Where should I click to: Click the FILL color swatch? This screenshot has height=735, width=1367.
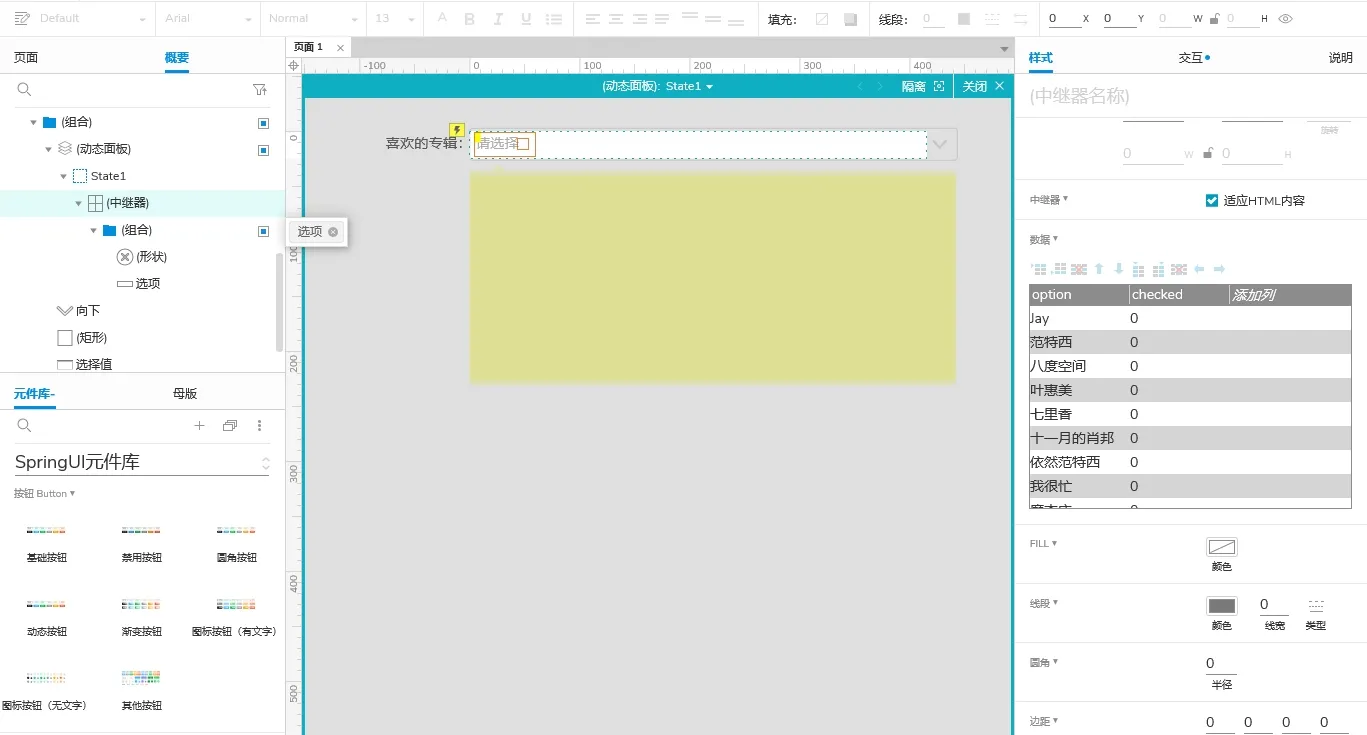pyautogui.click(x=1221, y=547)
